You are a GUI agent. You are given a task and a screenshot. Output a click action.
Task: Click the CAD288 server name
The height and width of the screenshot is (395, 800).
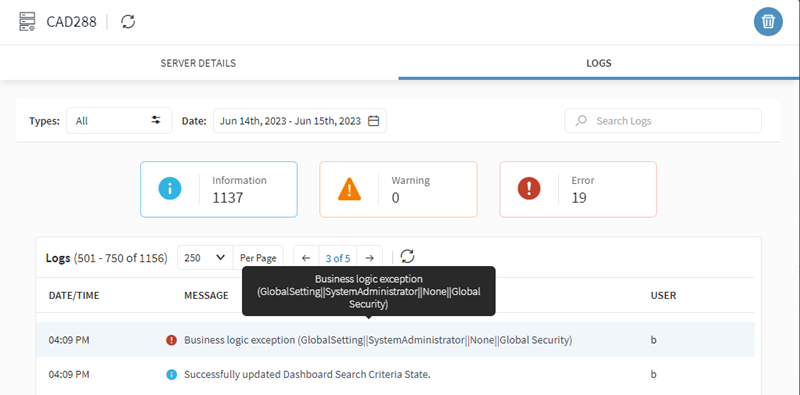(71, 22)
